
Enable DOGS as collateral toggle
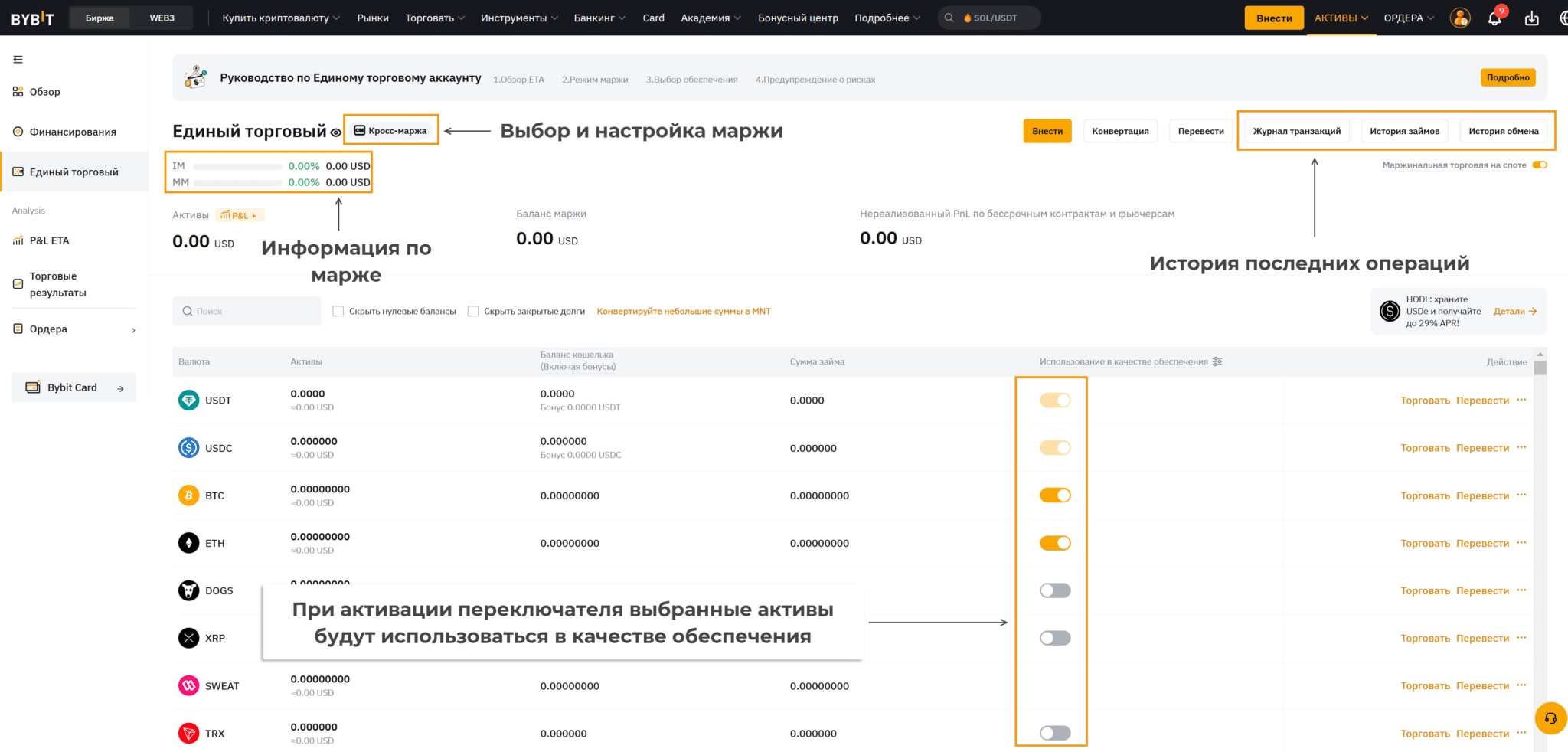coord(1055,590)
